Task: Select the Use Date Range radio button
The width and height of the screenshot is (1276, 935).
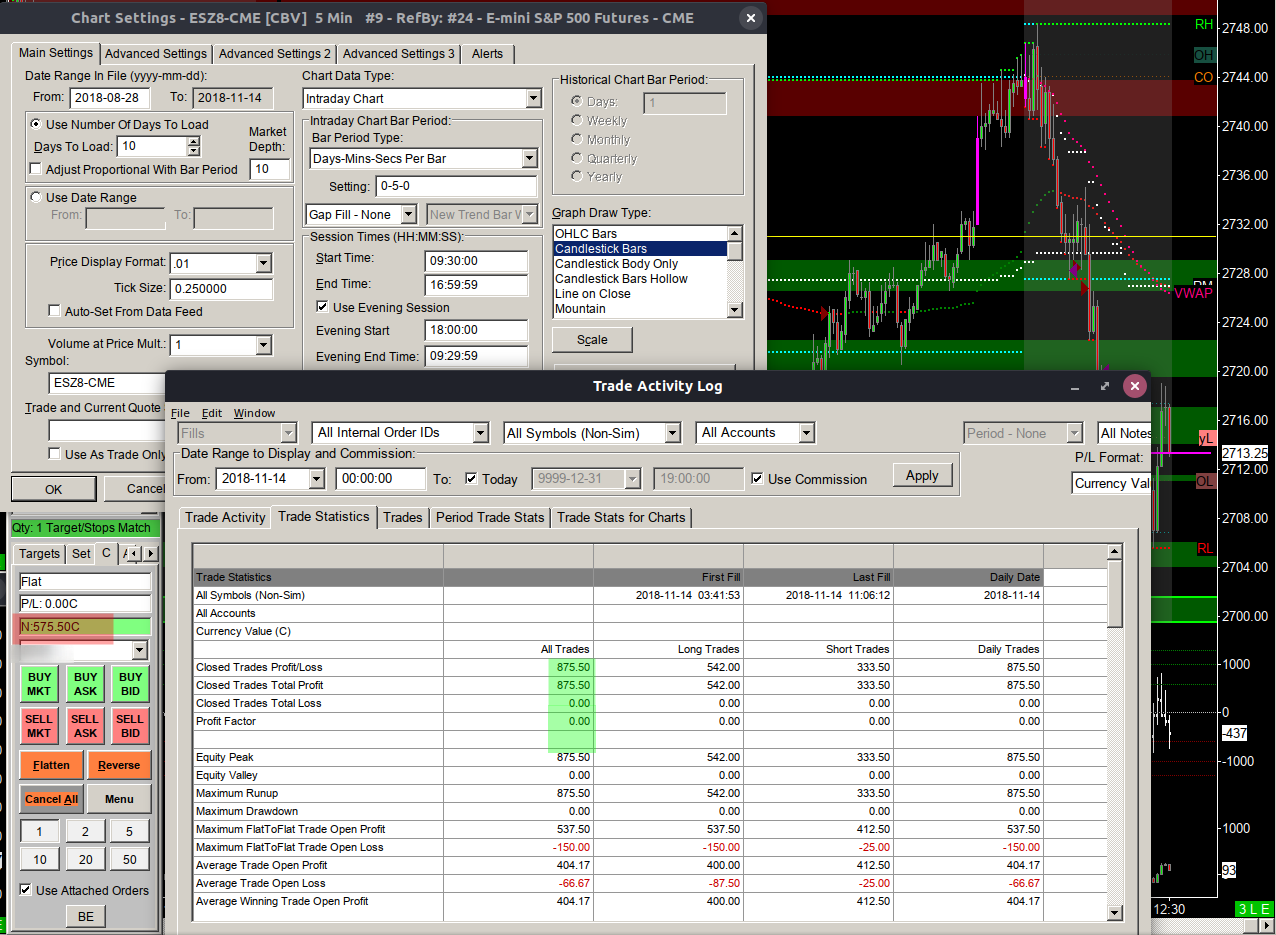Action: tap(37, 198)
